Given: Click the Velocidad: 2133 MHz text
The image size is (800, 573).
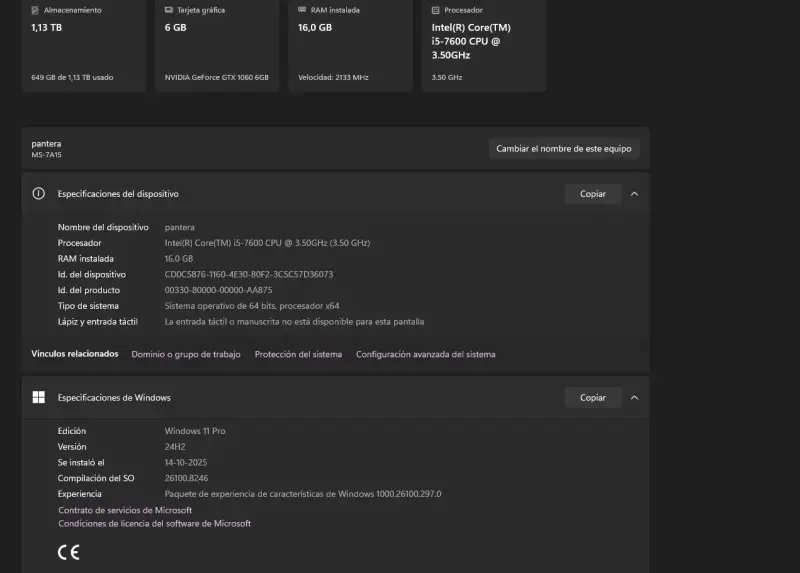Looking at the screenshot, I should [x=333, y=77].
